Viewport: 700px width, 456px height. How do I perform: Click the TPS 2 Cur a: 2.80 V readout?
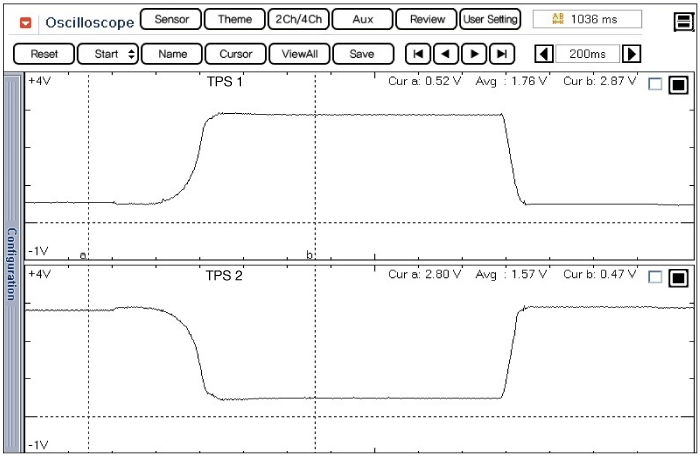(x=424, y=274)
